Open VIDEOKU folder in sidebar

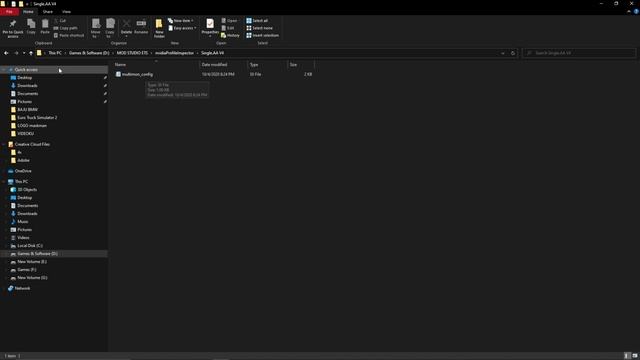click(25, 133)
